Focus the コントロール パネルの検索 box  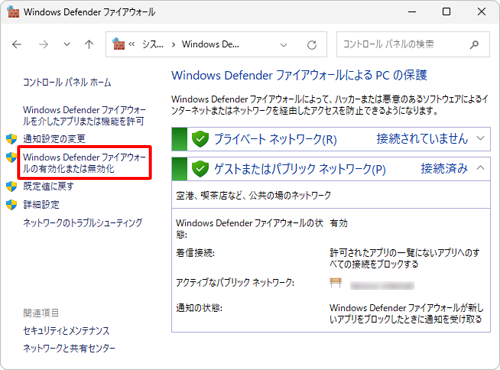[413, 44]
